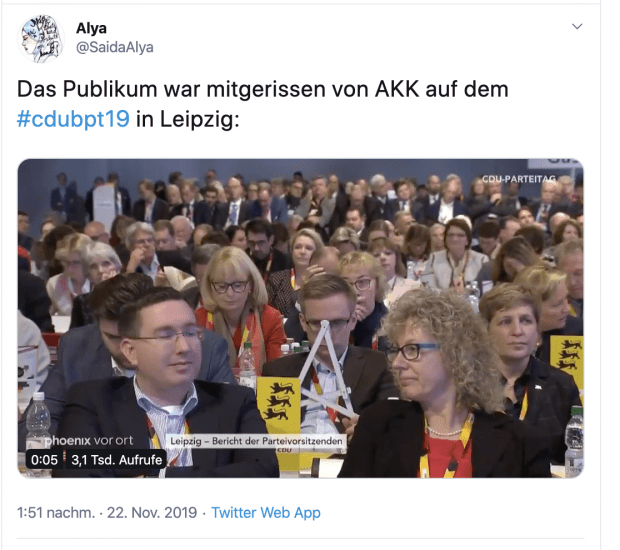Expand the tweet options chevron menu

pyautogui.click(x=577, y=26)
